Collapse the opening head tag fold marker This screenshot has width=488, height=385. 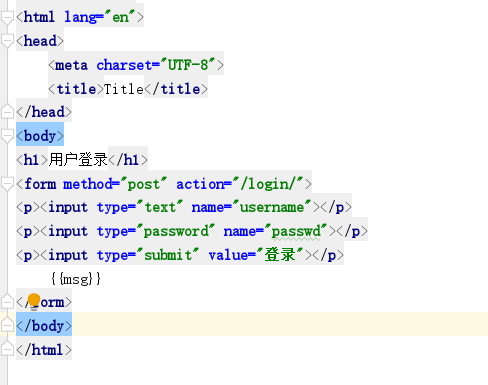pos(7,41)
